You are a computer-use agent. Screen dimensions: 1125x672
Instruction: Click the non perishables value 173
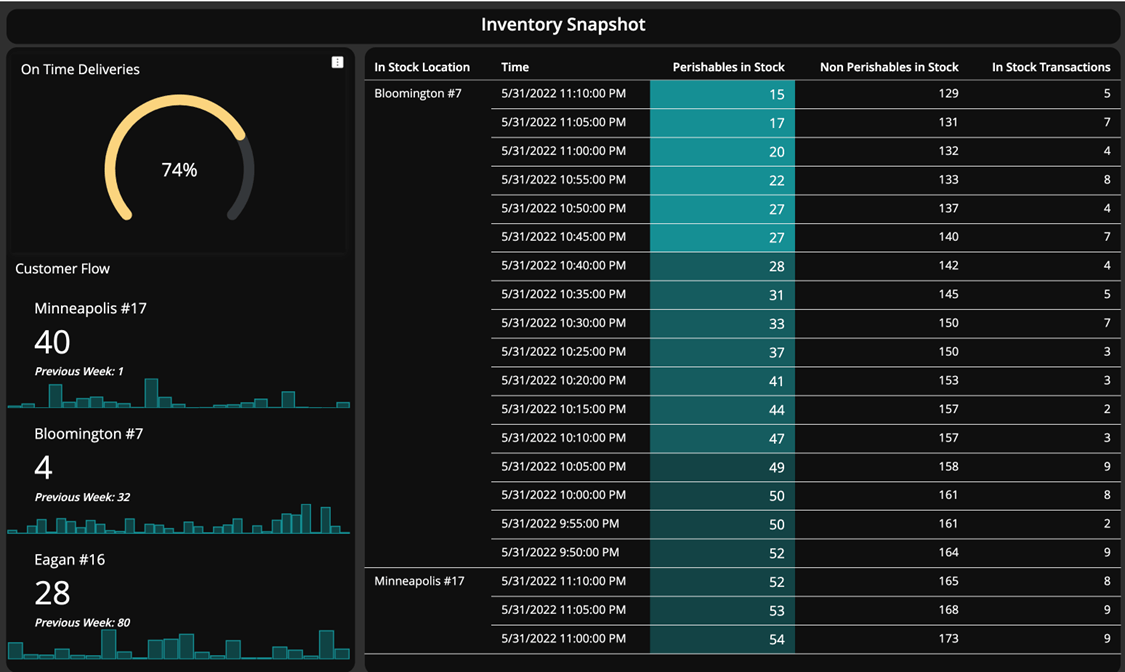pos(947,639)
